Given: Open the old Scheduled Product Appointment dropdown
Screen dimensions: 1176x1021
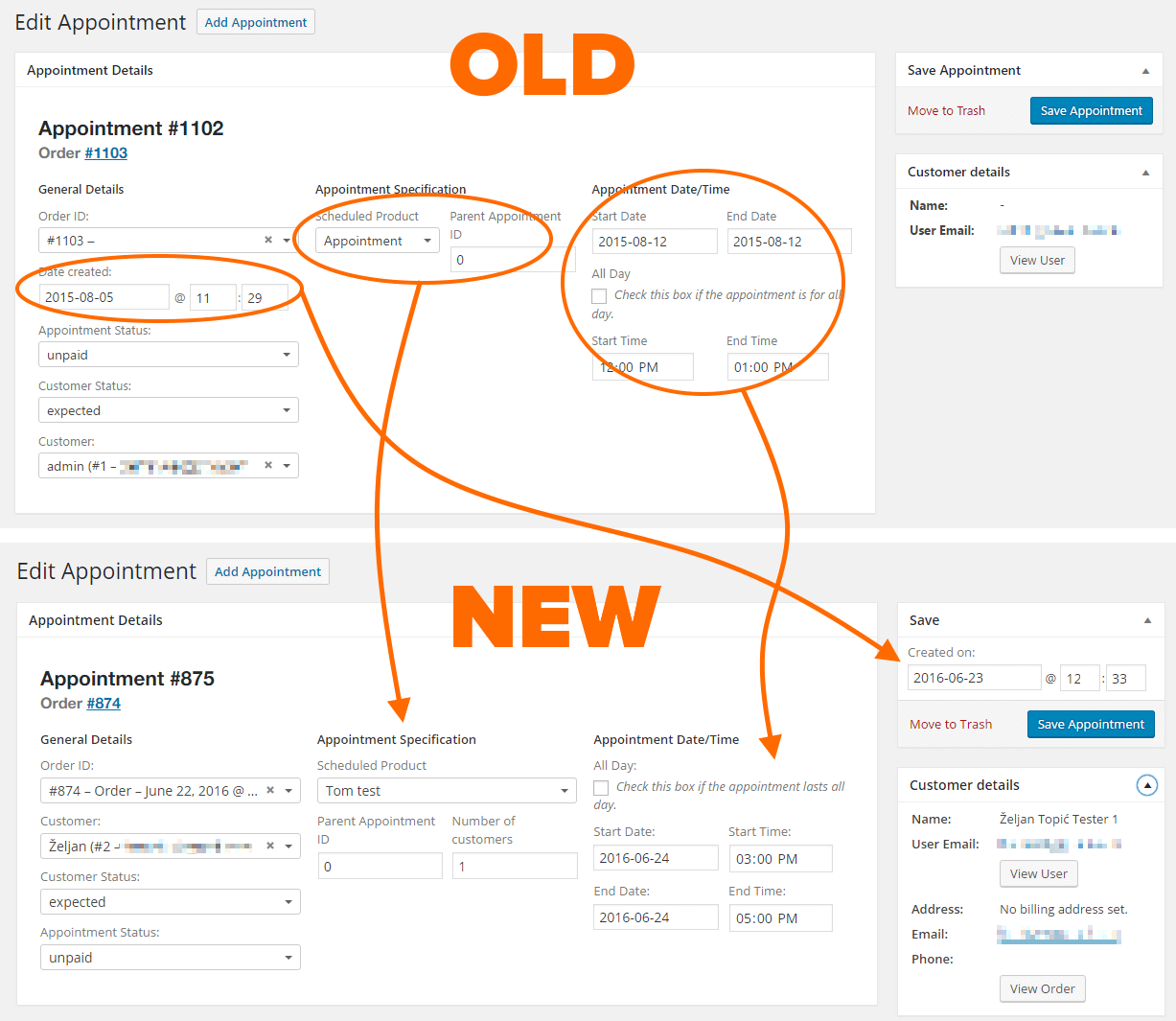Looking at the screenshot, I should (378, 241).
